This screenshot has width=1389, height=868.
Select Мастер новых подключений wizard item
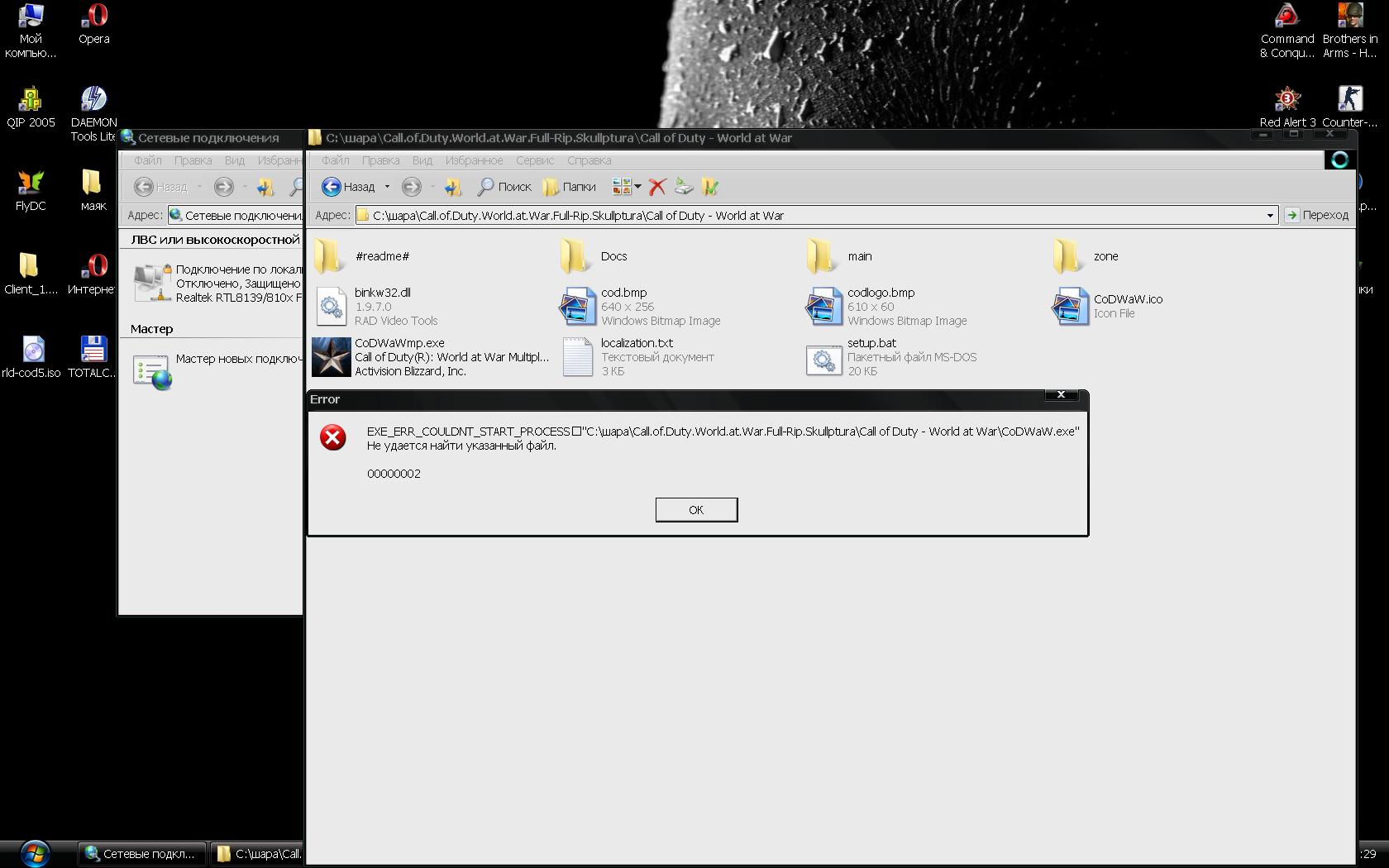[217, 370]
